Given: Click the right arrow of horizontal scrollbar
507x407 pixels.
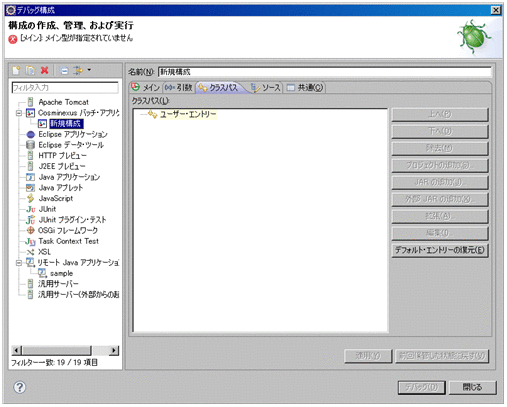Looking at the screenshot, I should pyautogui.click(x=114, y=350).
